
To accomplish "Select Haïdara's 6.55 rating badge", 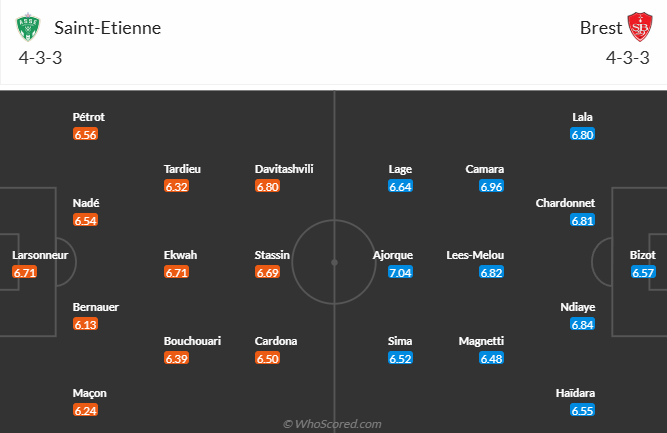I will [583, 410].
